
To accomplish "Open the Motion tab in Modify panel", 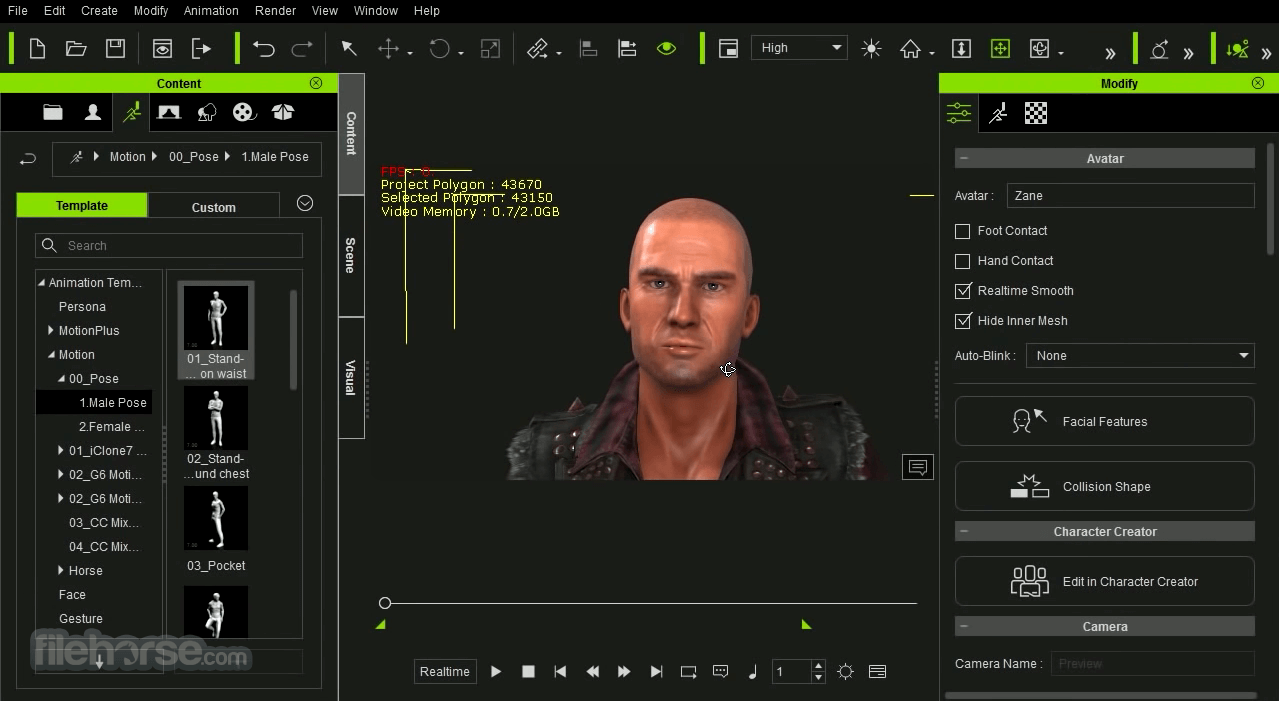I will (998, 113).
